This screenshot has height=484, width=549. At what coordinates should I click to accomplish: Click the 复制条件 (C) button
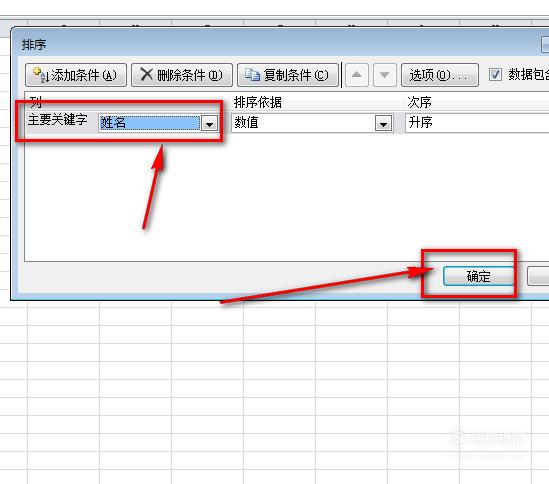click(x=288, y=75)
